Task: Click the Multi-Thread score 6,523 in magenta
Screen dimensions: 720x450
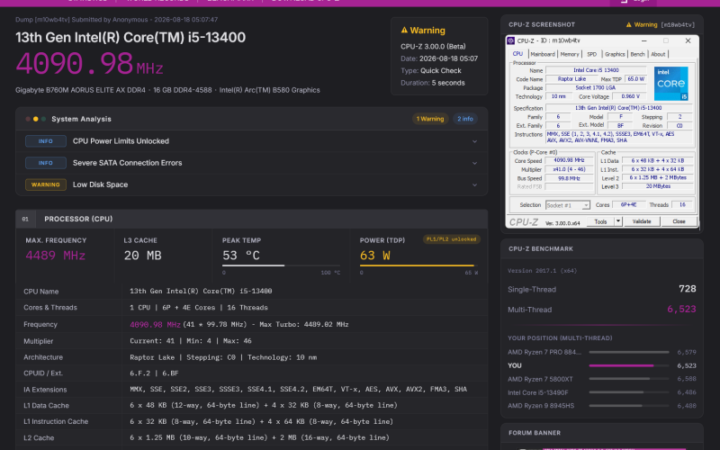Action: [681, 309]
